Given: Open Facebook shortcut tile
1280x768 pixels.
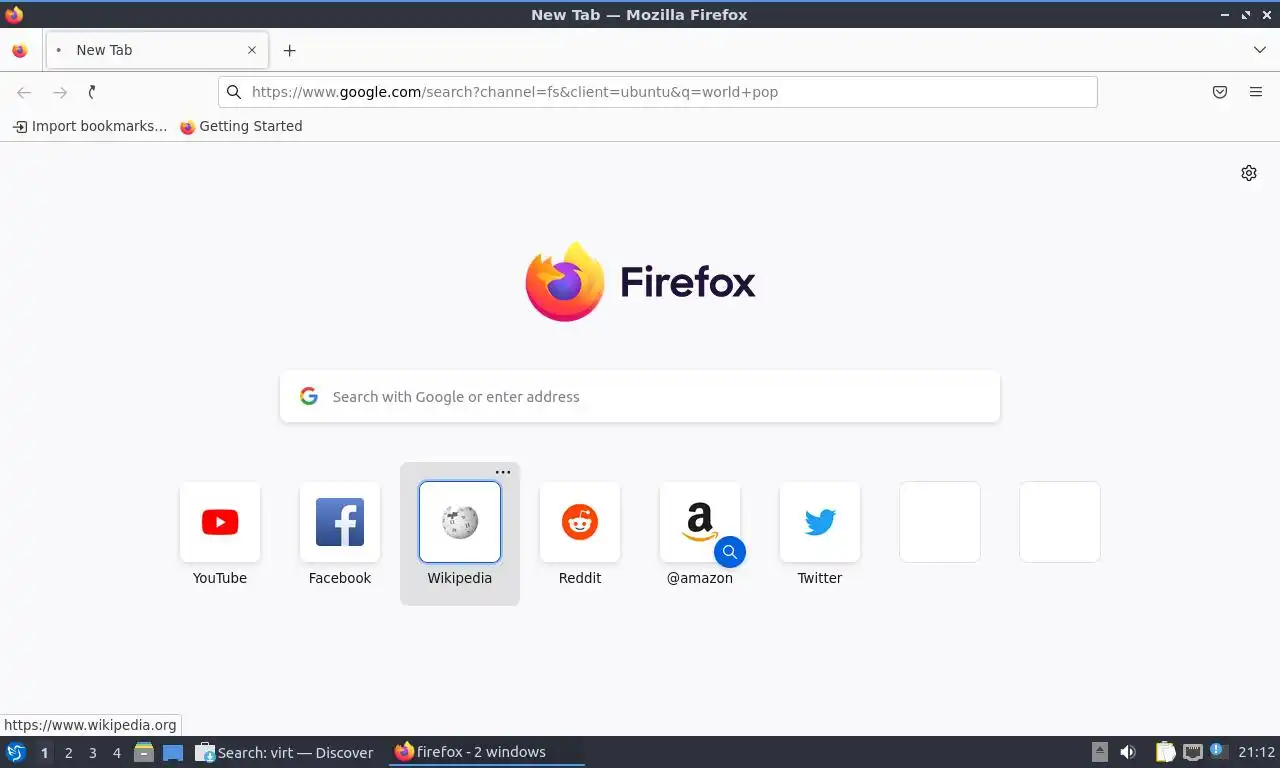Looking at the screenshot, I should click(x=340, y=522).
